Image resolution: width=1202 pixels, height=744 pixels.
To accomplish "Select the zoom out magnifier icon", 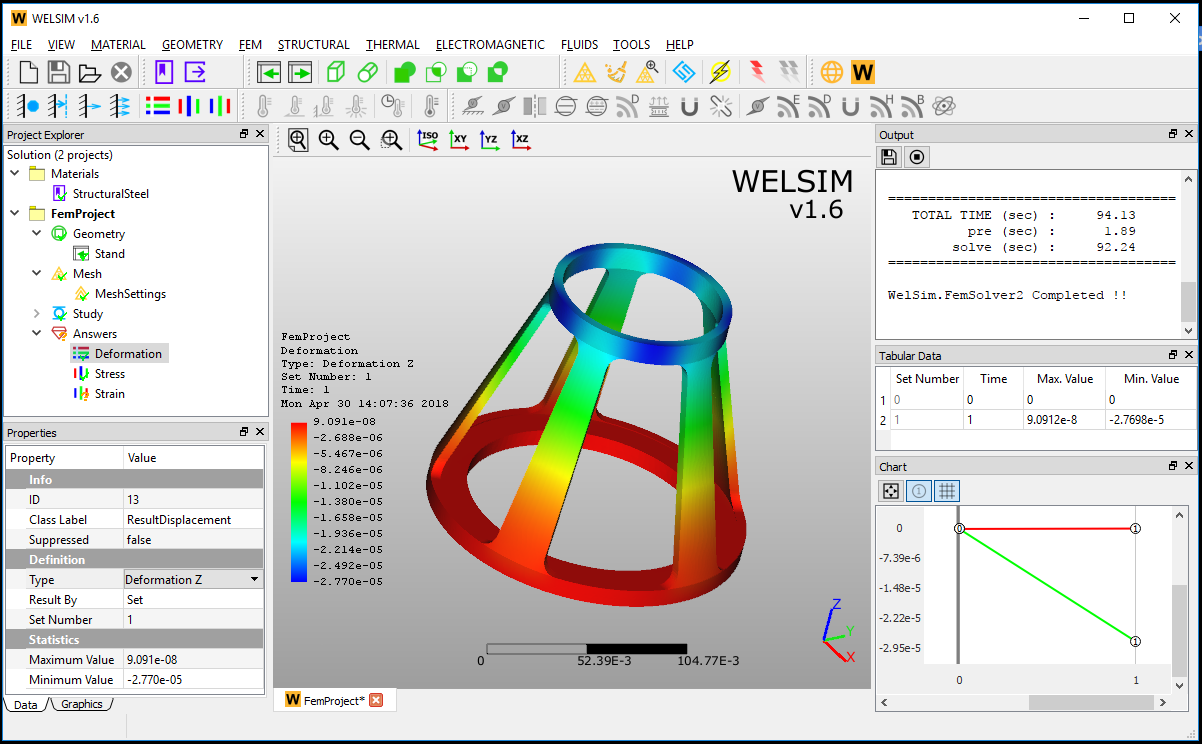I will pyautogui.click(x=360, y=140).
